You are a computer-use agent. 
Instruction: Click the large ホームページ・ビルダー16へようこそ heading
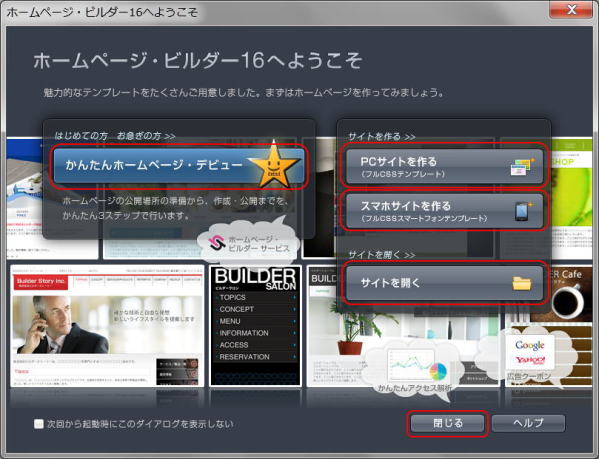coord(197,61)
